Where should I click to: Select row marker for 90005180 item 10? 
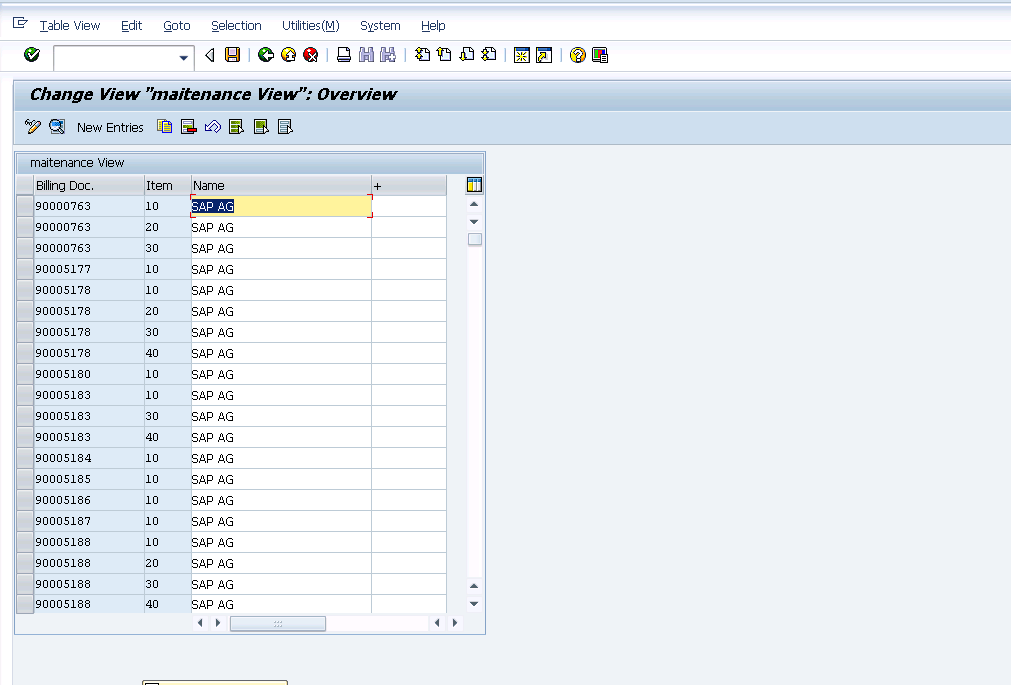point(25,374)
